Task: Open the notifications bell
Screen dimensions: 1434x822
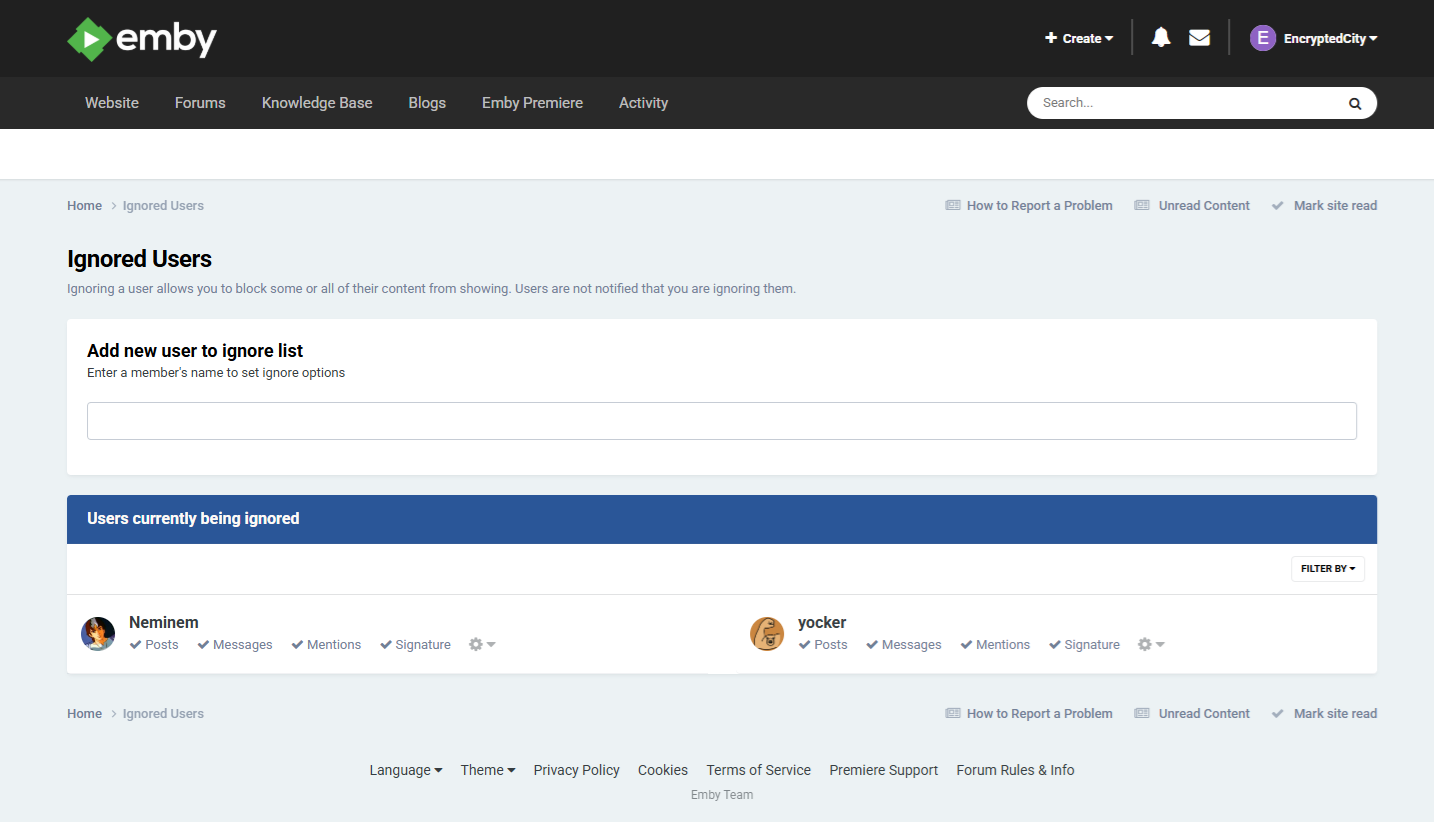Action: tap(1160, 38)
